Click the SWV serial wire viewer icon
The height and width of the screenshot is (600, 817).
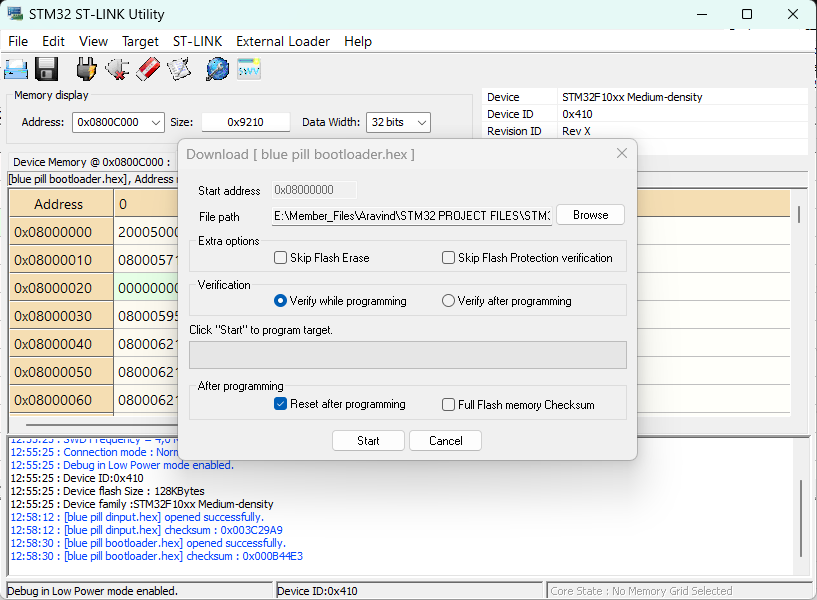coord(249,69)
